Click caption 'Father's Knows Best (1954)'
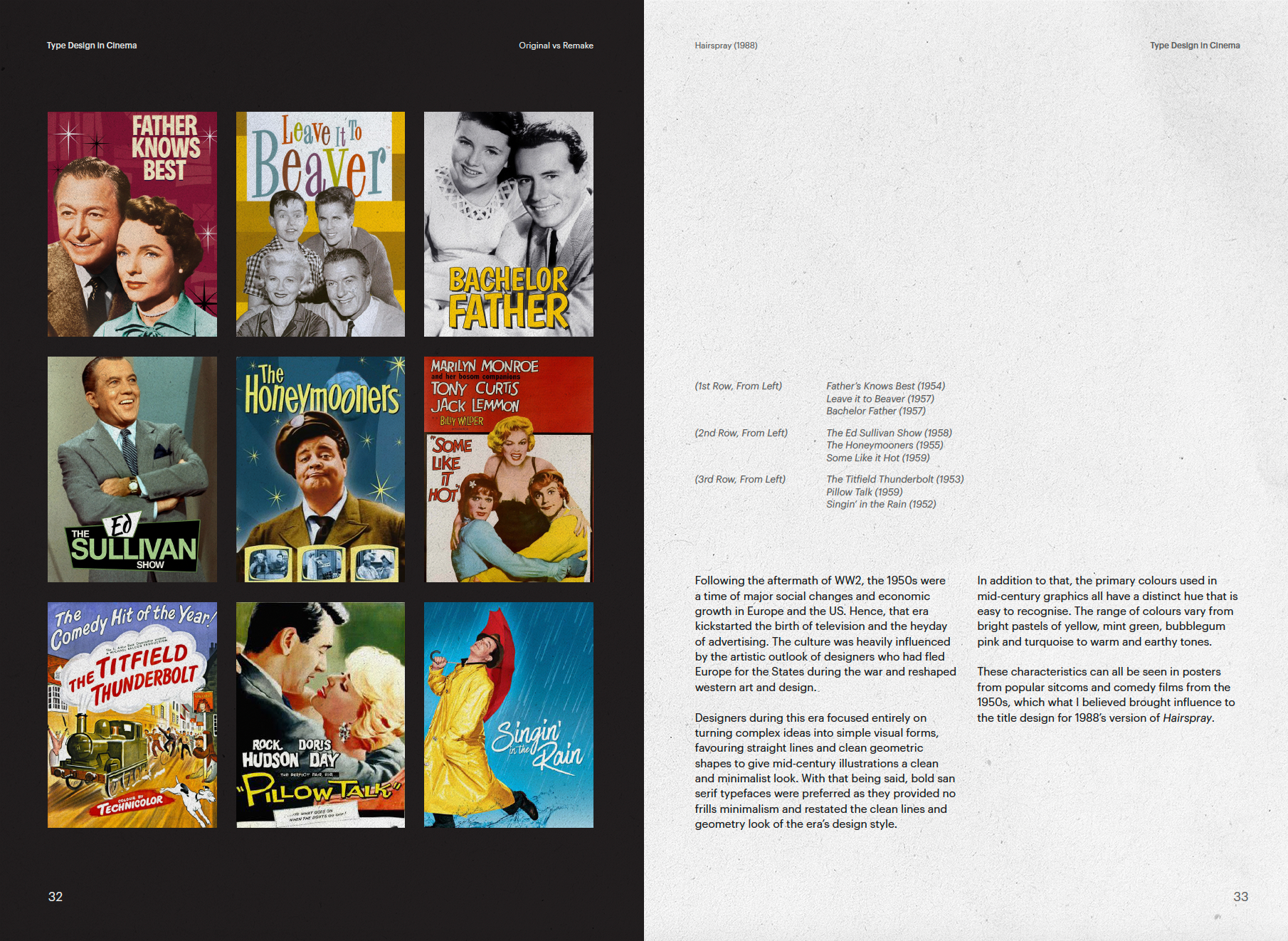Image resolution: width=1288 pixels, height=941 pixels. [x=885, y=387]
